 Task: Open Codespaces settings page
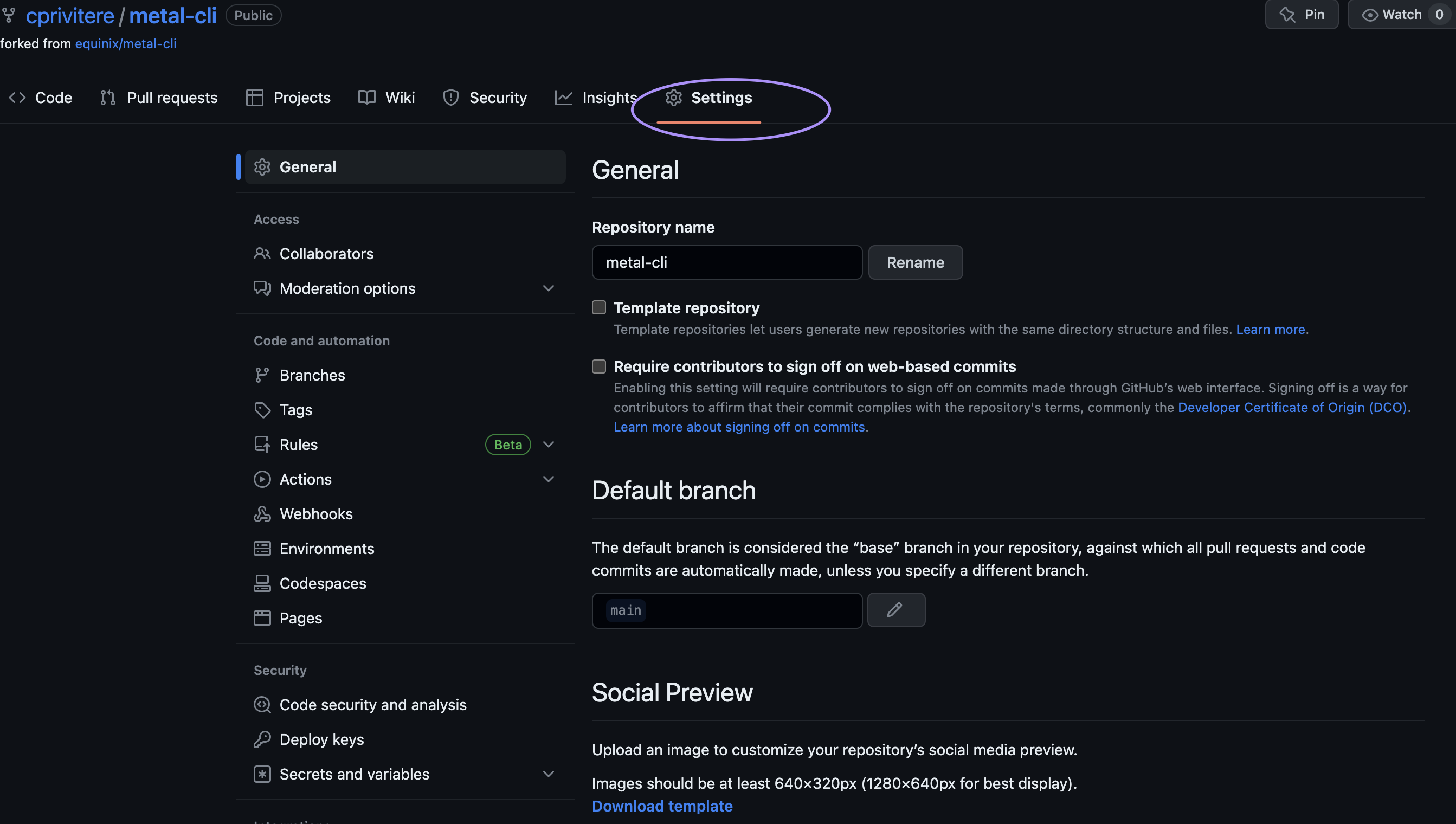click(405, 583)
